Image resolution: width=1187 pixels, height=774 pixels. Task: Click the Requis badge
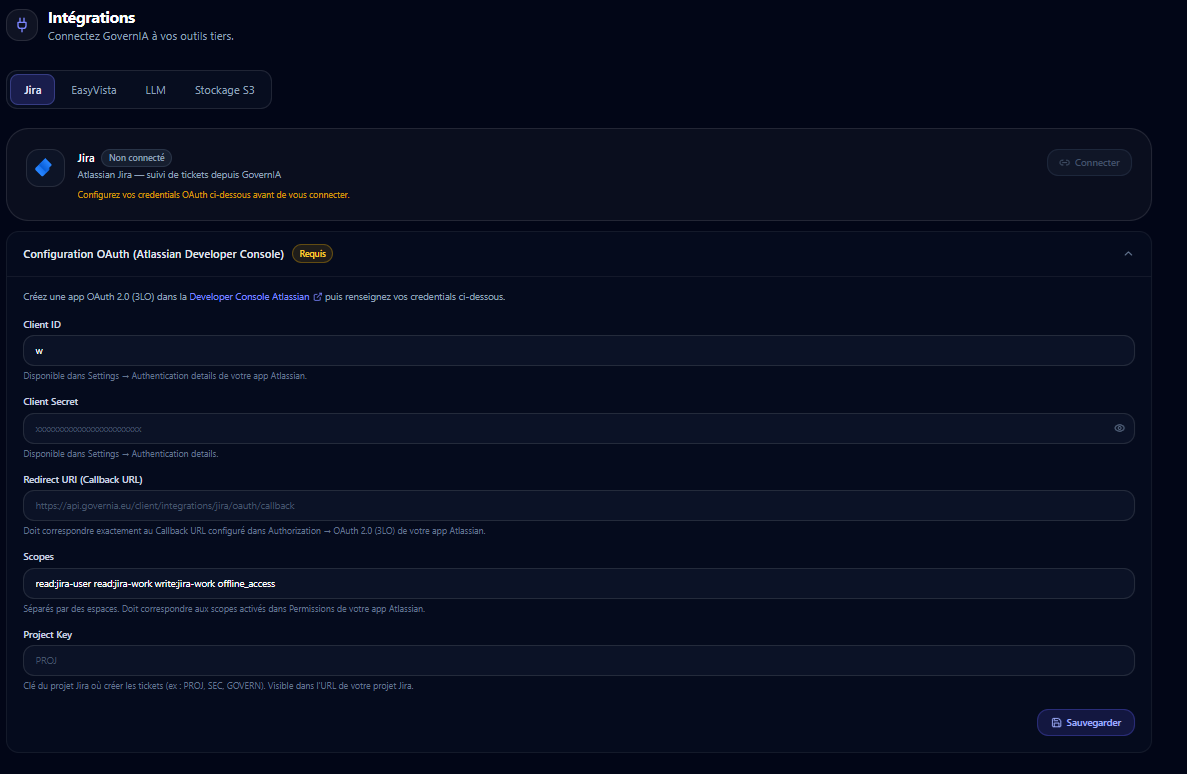313,254
